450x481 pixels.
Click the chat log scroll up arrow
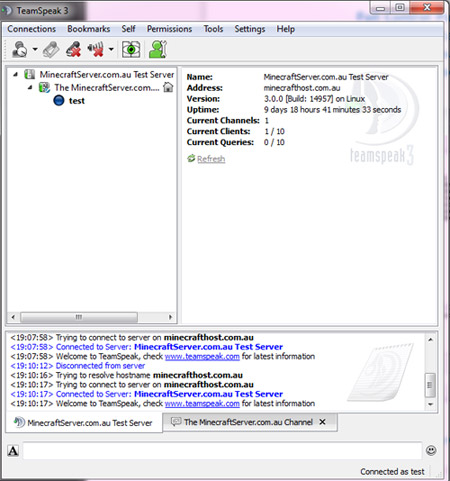pyautogui.click(x=431, y=340)
